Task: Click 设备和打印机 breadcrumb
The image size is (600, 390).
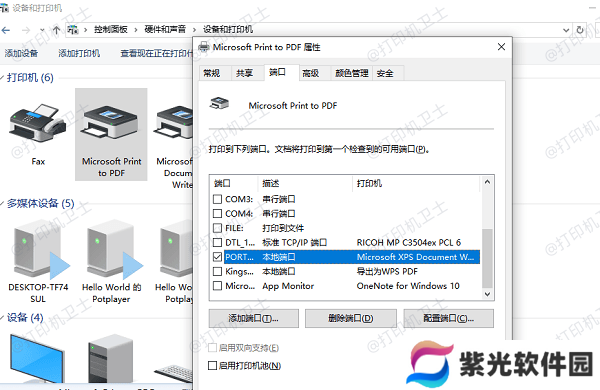Action: tap(228, 29)
